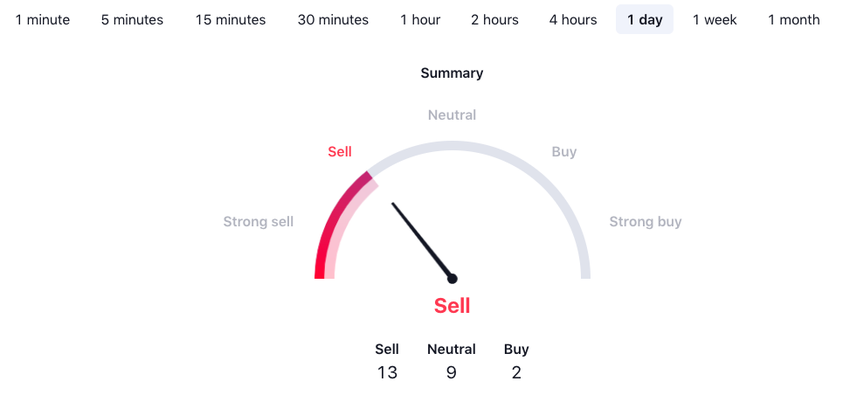Click the Neutral label atop the gauge
The height and width of the screenshot is (402, 850).
pyautogui.click(x=452, y=115)
